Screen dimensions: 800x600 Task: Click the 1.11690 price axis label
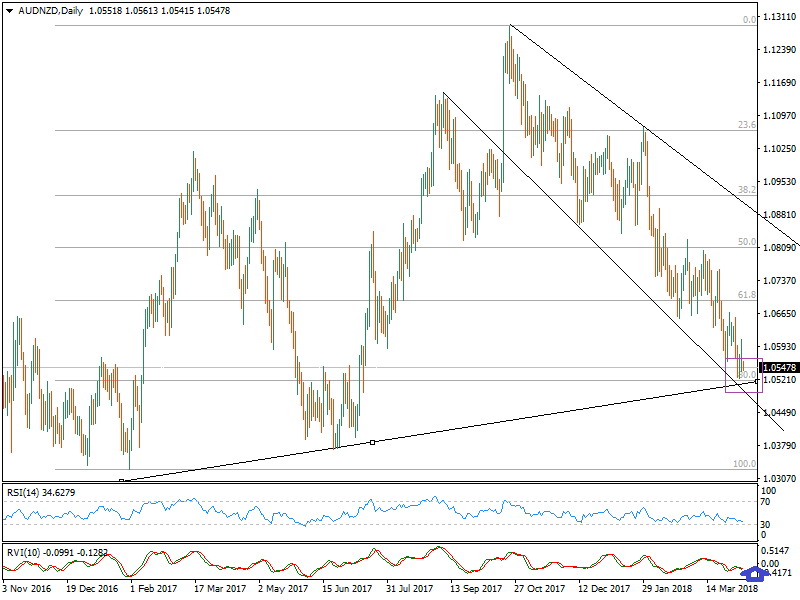(779, 83)
